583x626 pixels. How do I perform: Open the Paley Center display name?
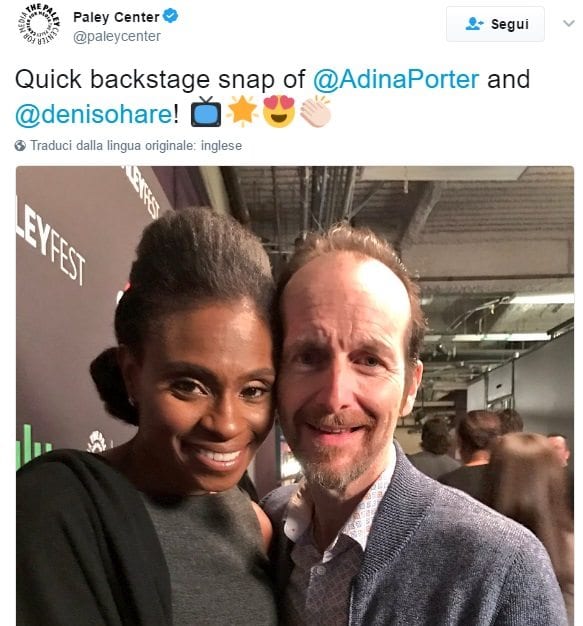click(x=117, y=17)
